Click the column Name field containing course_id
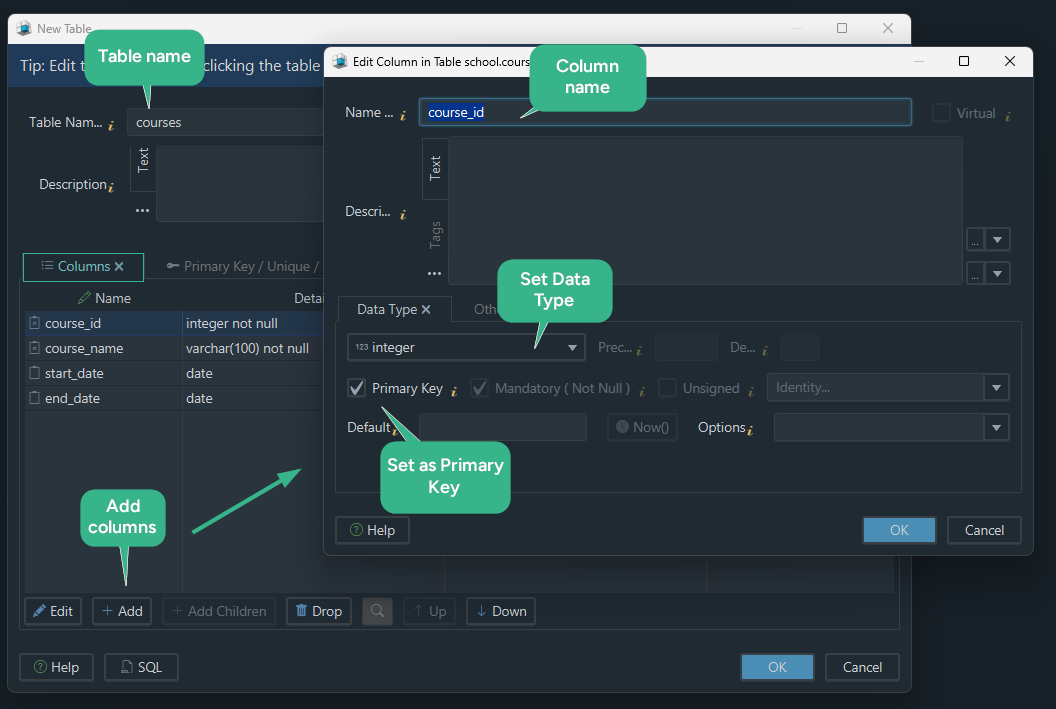Viewport: 1056px width, 709px height. (665, 112)
